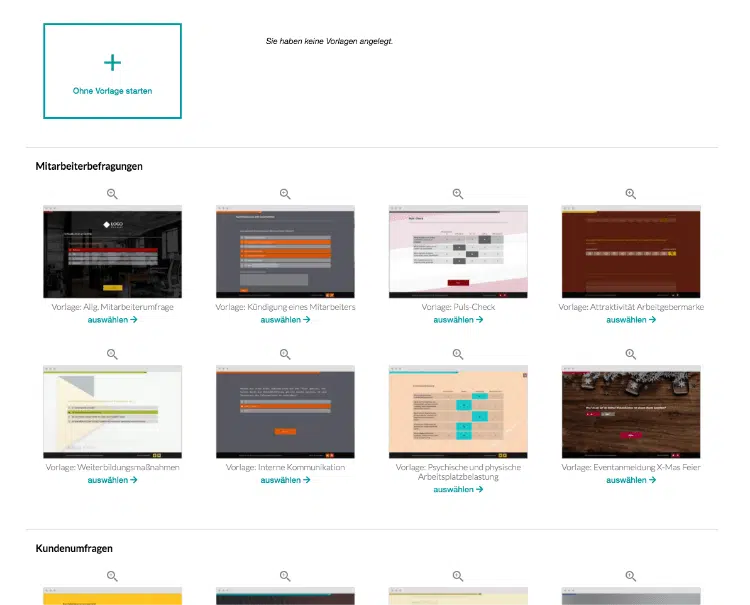This screenshot has width=750, height=605.
Task: Click the 'Vorlage: Weiterbildungsmaßnahmen' caption
Action: coord(112,467)
